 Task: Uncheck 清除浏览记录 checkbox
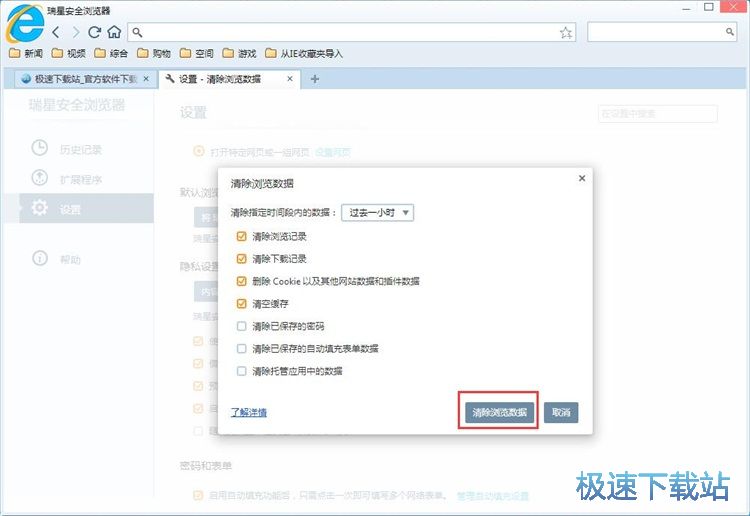click(241, 237)
